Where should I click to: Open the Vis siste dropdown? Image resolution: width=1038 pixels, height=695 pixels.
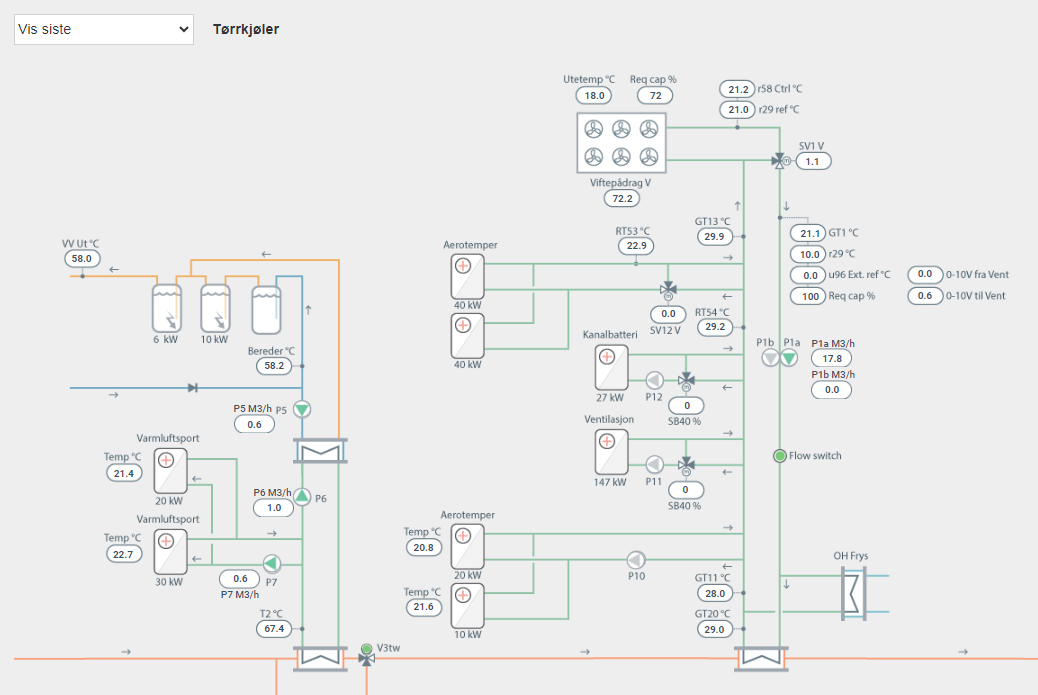pyautogui.click(x=103, y=29)
